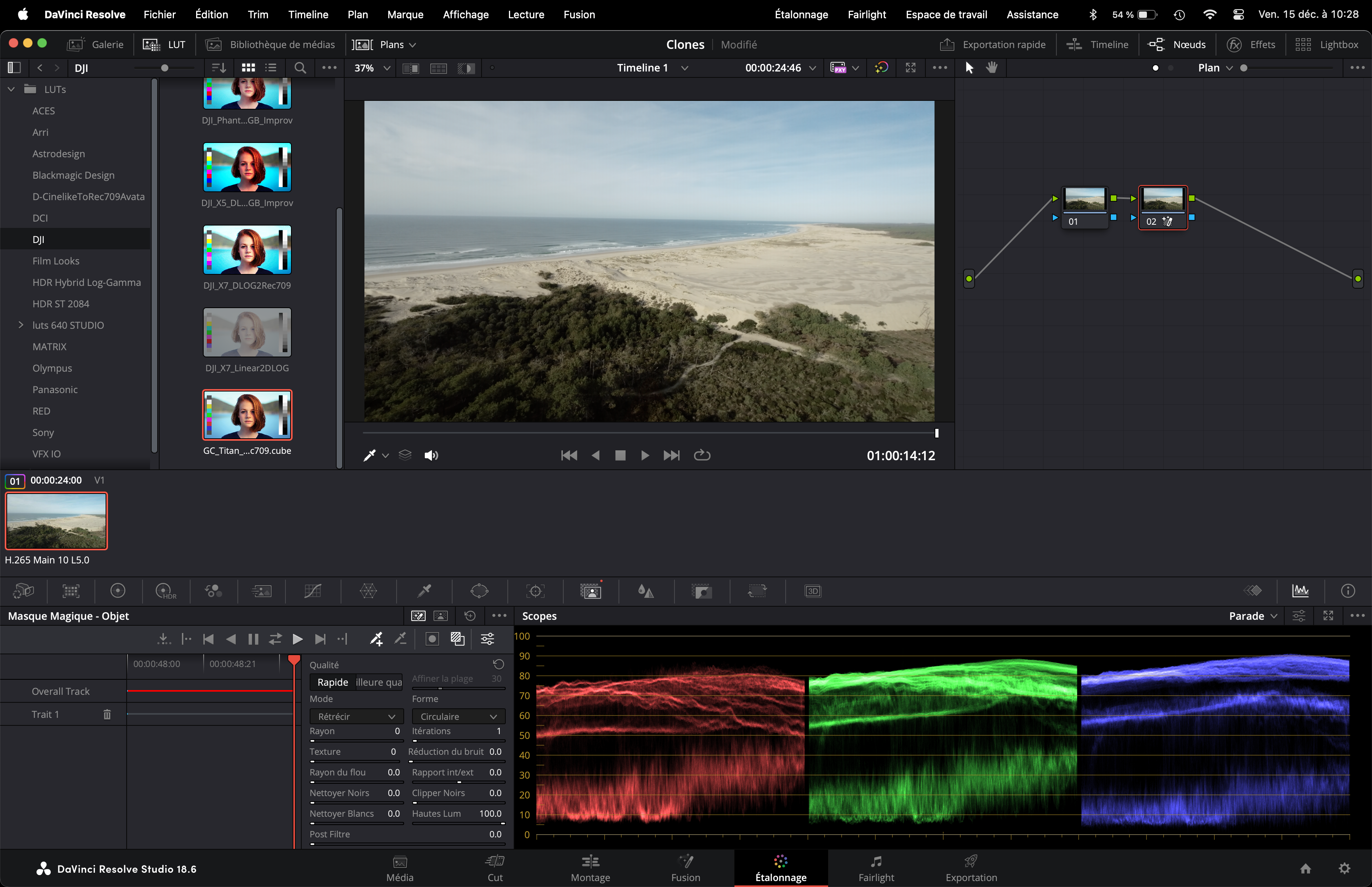Open the Color Warper palette icon
The height and width of the screenshot is (887, 1372).
(368, 591)
